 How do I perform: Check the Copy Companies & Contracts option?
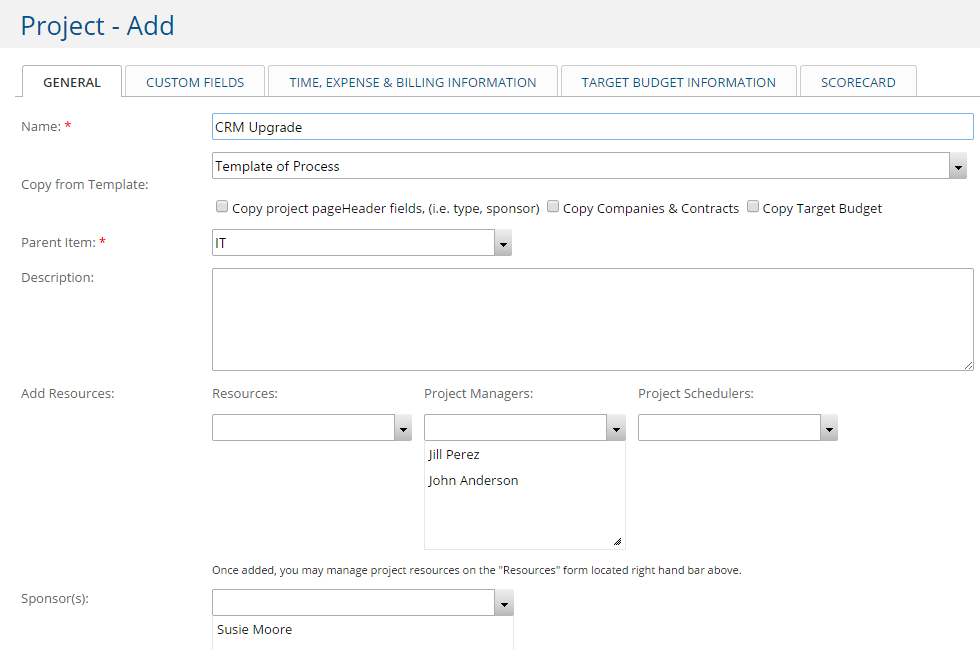point(552,206)
